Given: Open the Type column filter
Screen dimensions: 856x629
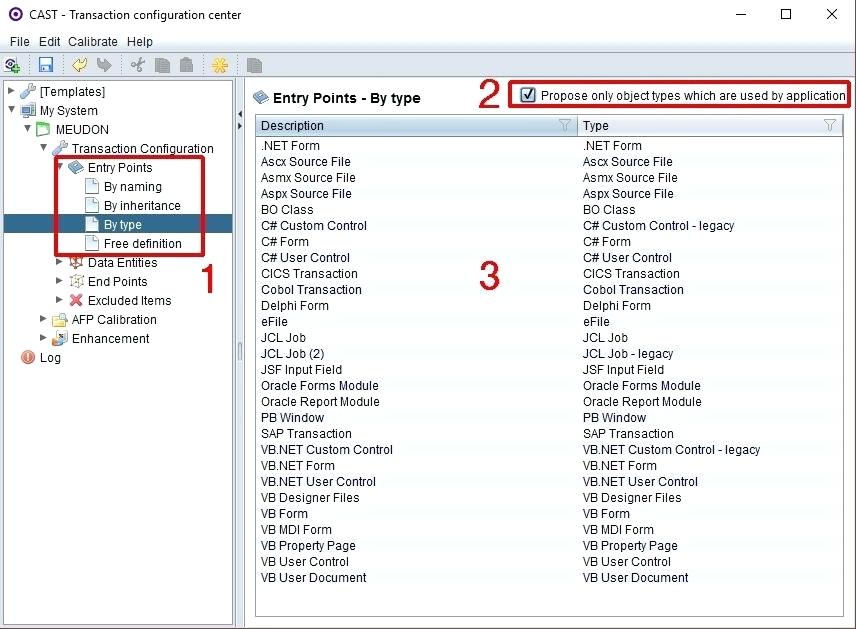Looking at the screenshot, I should 829,126.
